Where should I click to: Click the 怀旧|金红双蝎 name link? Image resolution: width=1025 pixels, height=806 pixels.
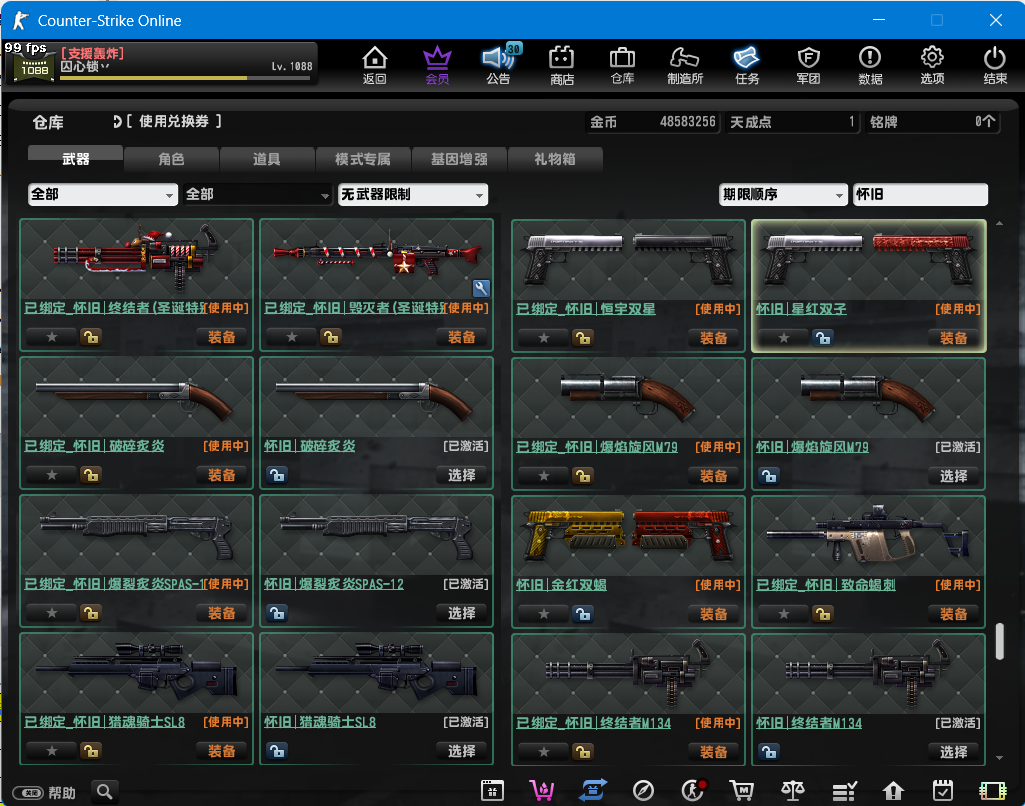click(561, 585)
